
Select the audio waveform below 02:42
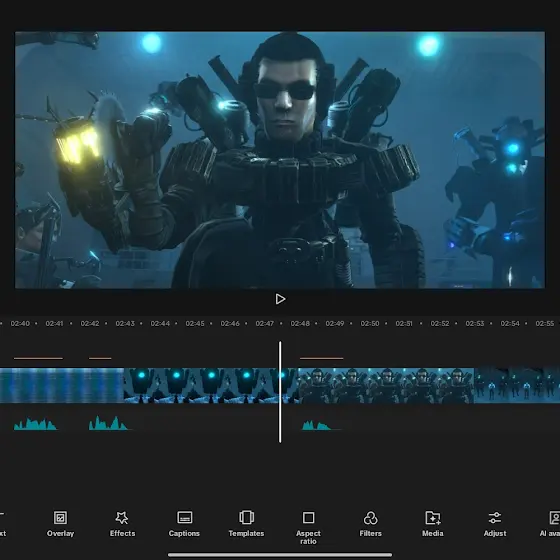[x=109, y=423]
